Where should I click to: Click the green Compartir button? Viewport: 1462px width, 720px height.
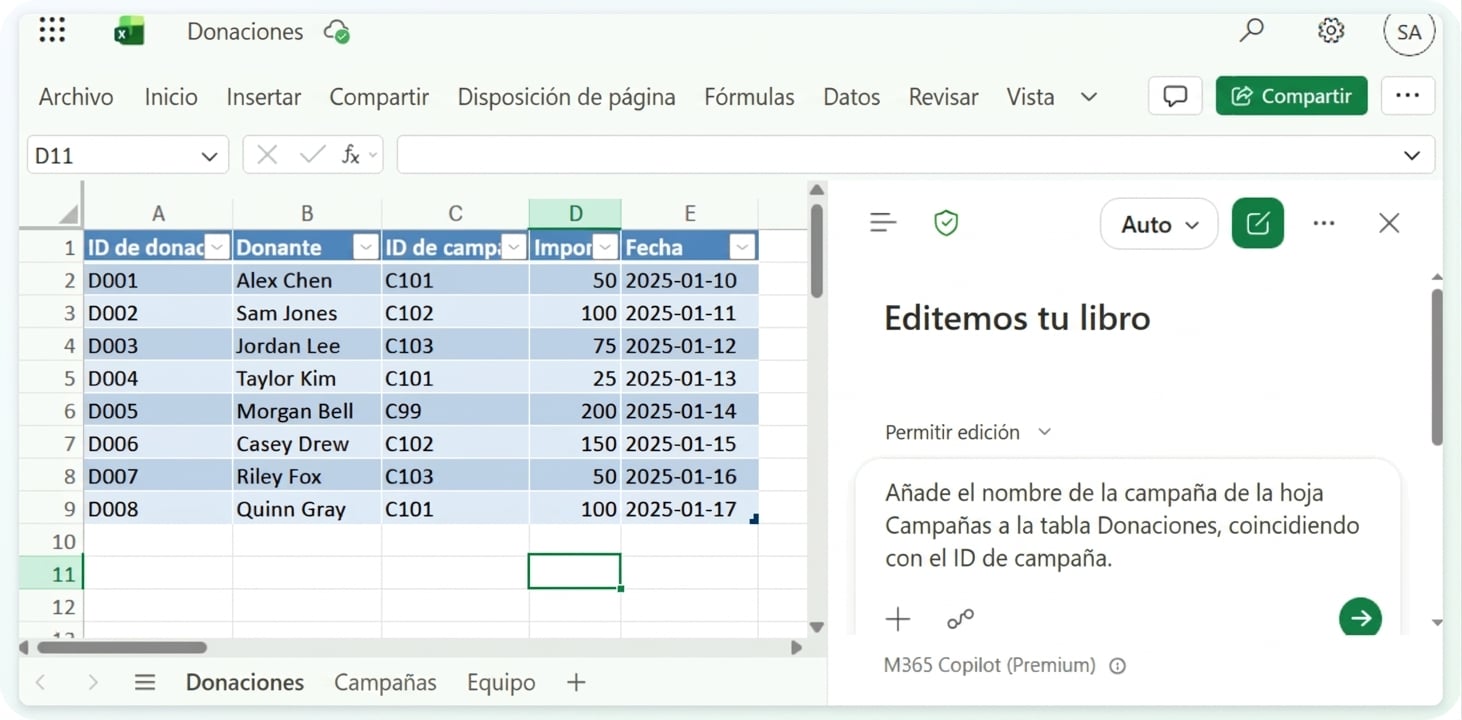[1292, 96]
